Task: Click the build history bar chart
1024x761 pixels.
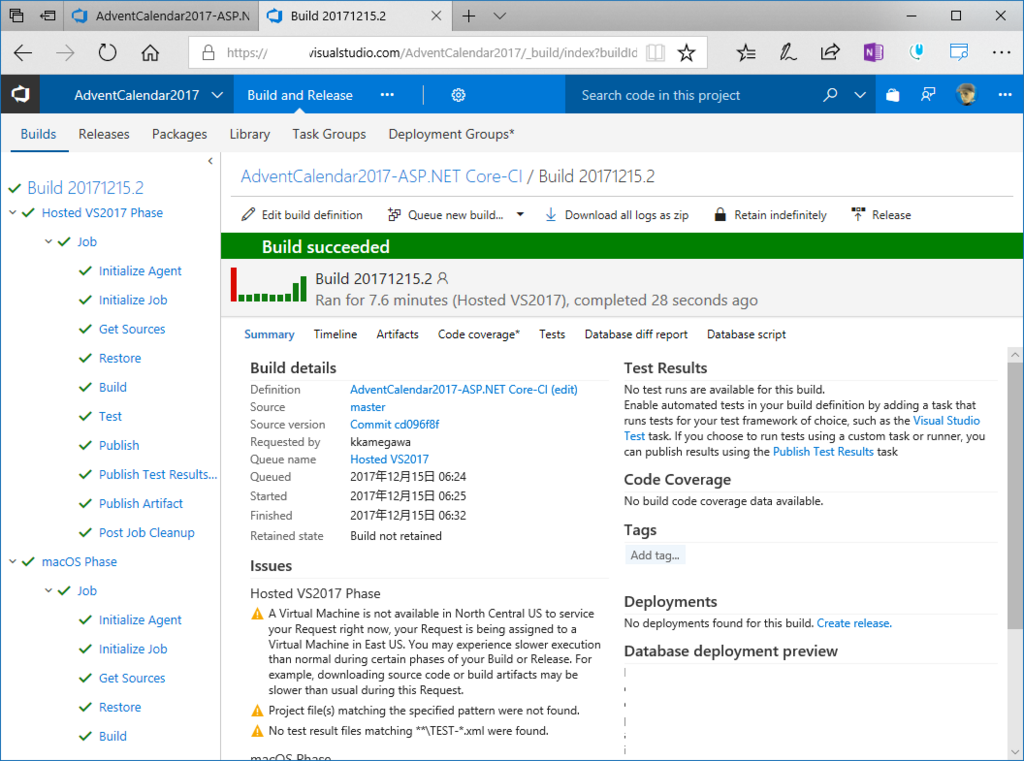Action: (x=268, y=285)
